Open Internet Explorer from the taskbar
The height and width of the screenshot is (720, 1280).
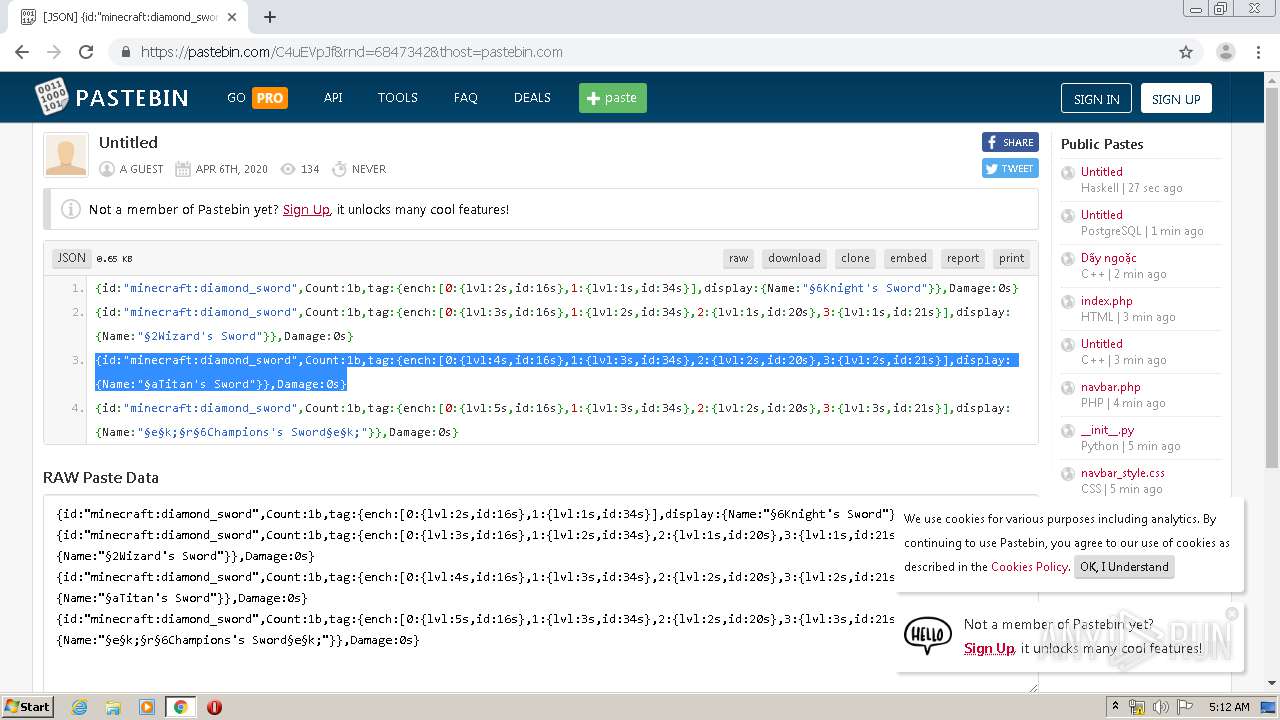[79, 707]
